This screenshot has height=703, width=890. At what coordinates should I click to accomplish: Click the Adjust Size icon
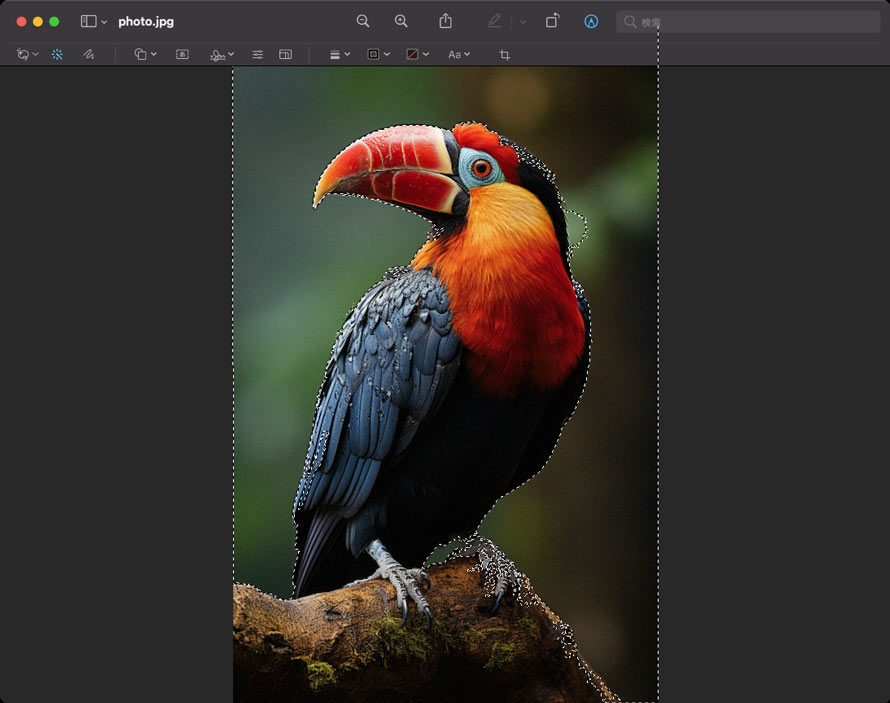coord(286,54)
